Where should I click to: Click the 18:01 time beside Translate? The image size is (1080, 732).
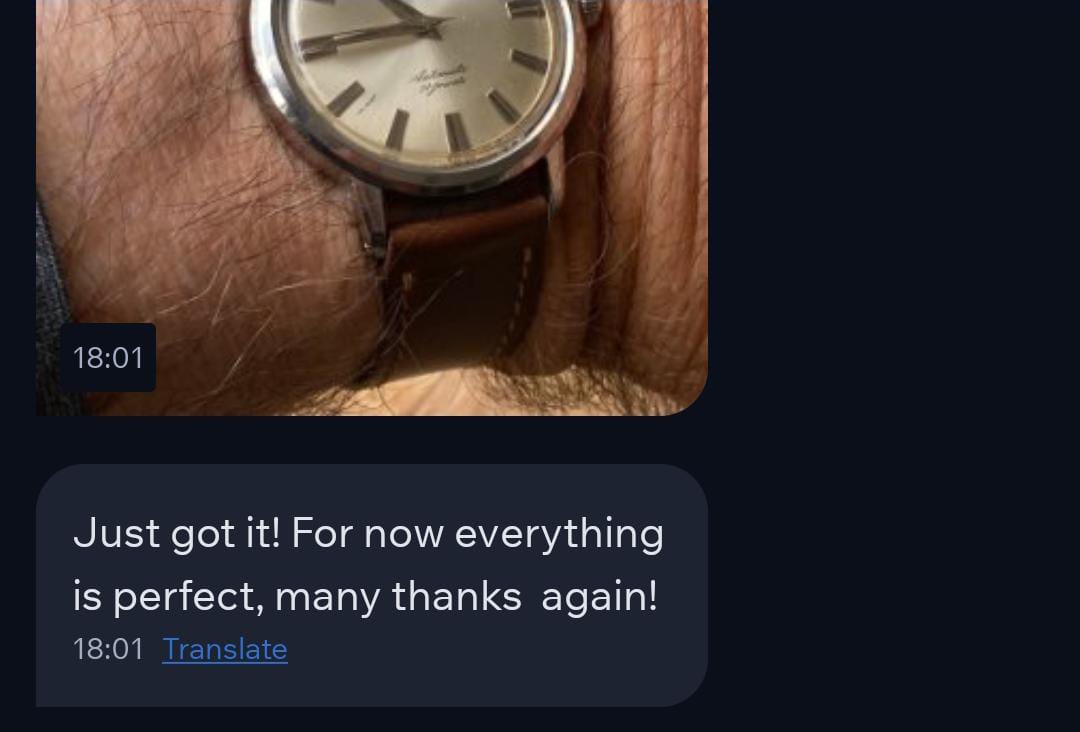108,649
